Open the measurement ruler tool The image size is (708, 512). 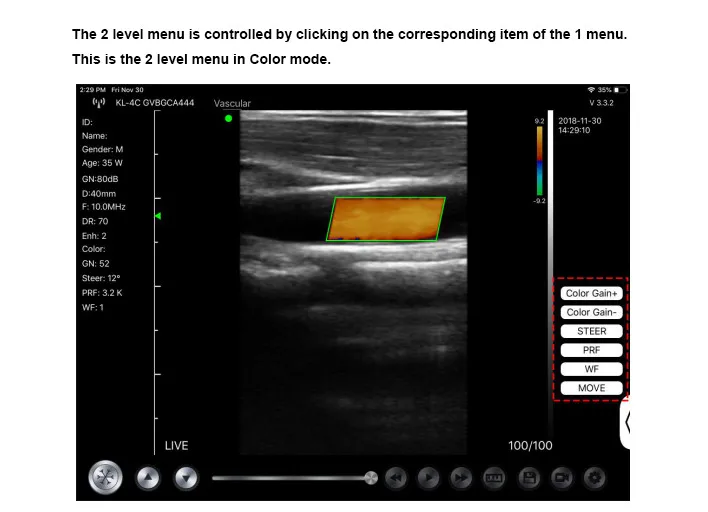(x=494, y=478)
